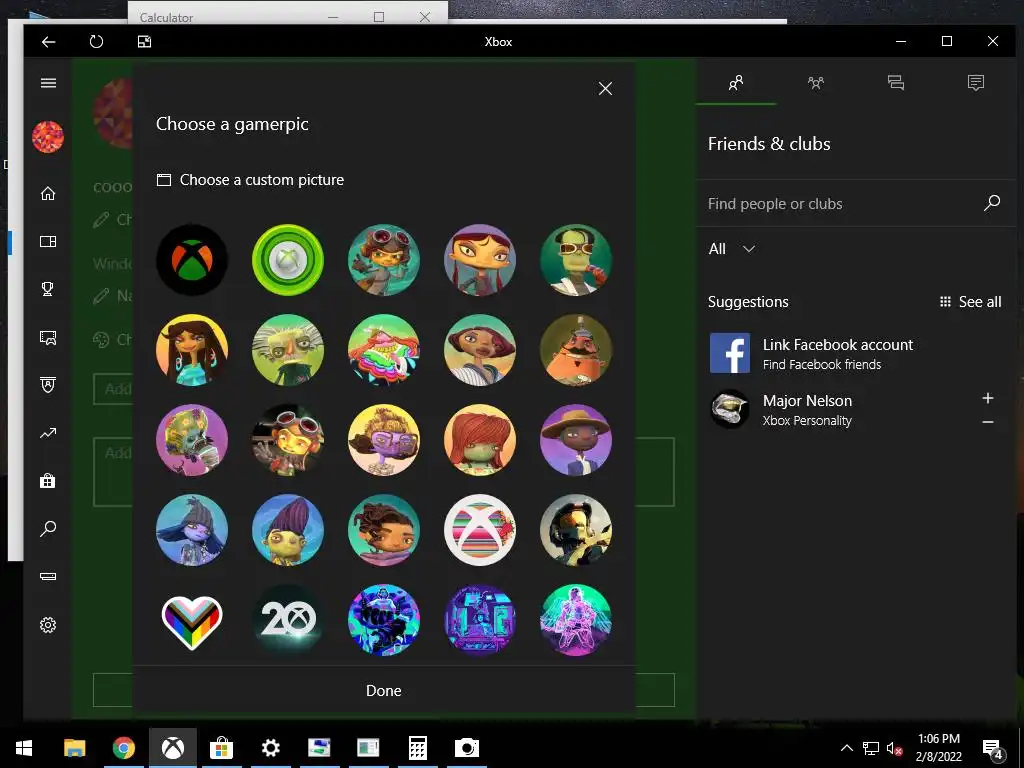Open console Connection icon in sidebar
Viewport: 1024px width, 768px height.
[48, 576]
